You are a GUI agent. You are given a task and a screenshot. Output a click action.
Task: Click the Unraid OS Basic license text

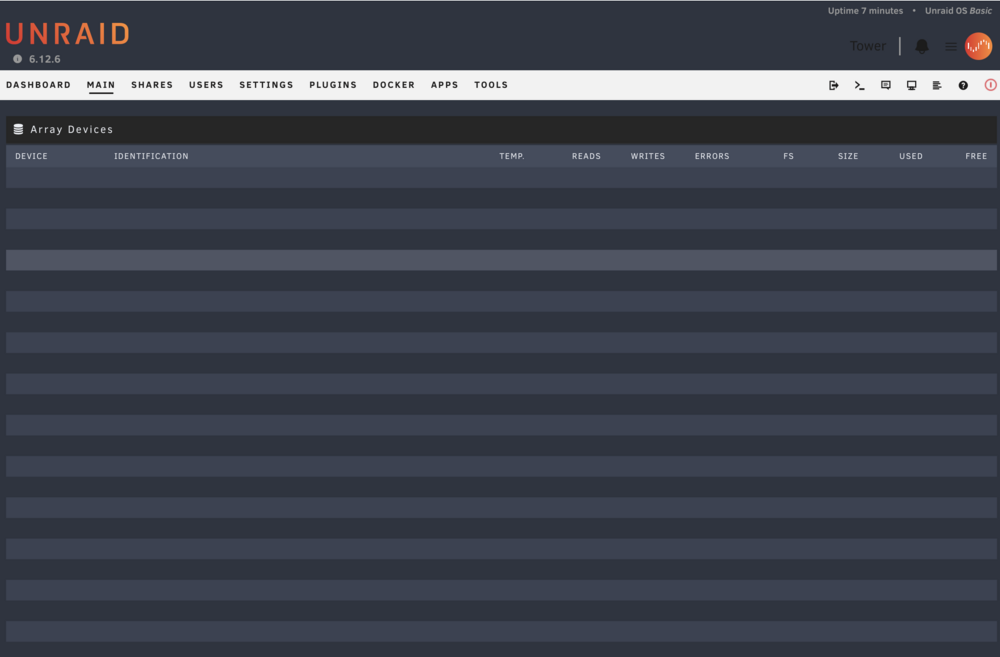(958, 11)
